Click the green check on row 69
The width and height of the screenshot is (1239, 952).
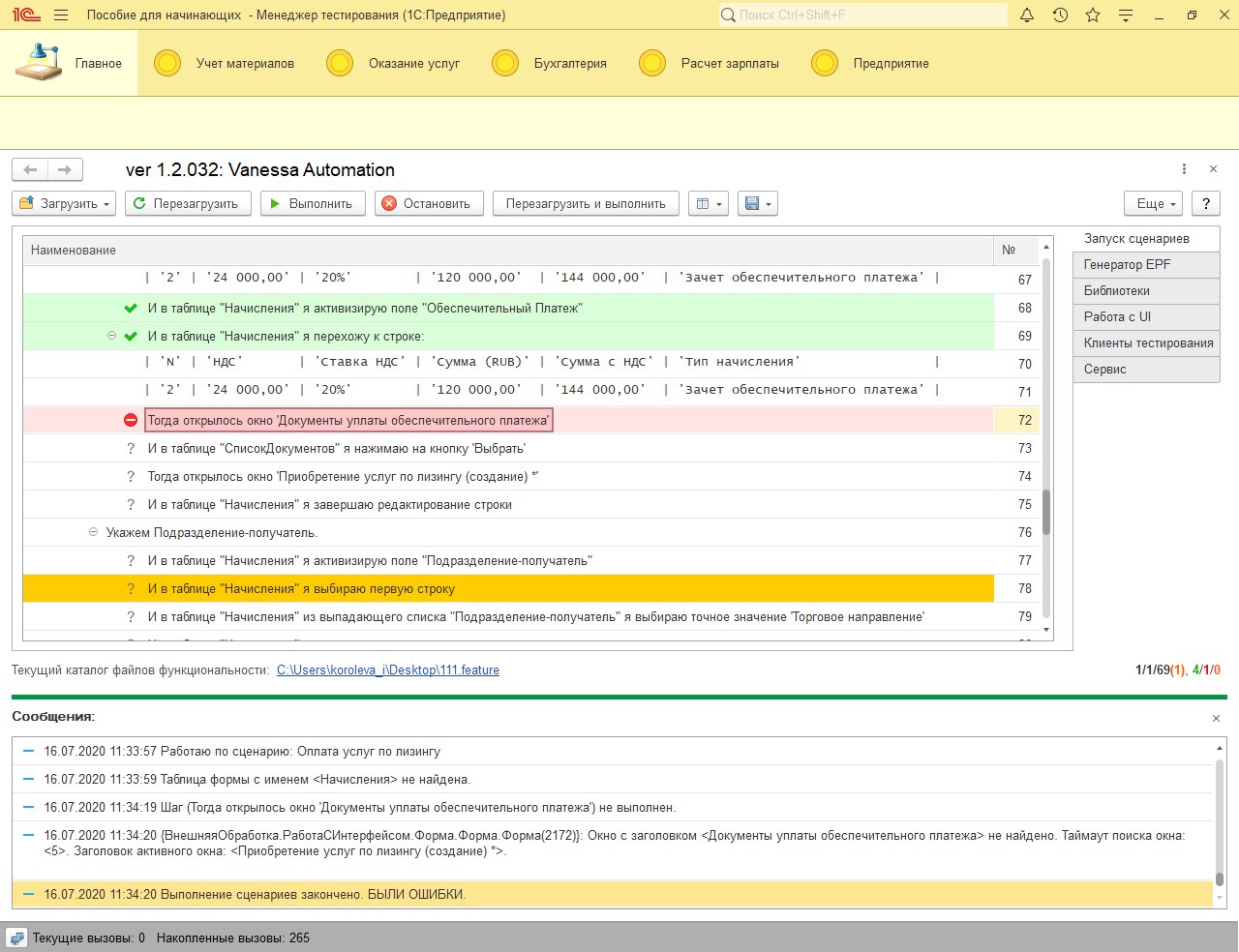(x=131, y=337)
